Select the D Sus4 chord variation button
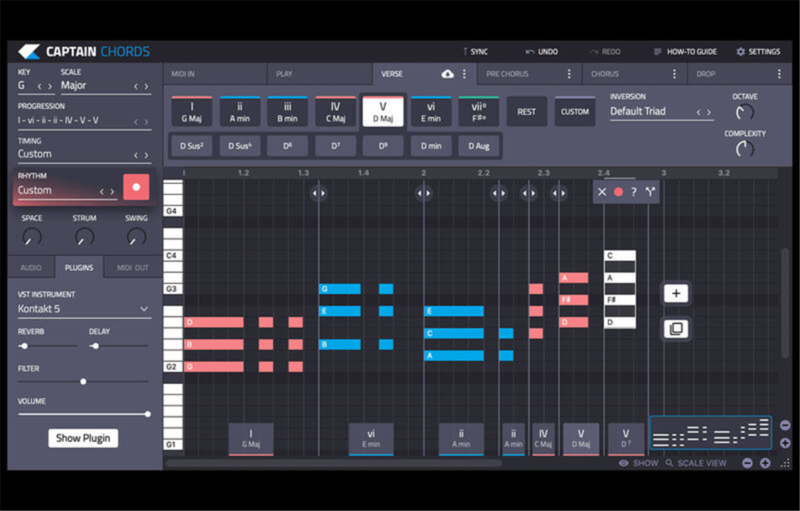This screenshot has height=511, width=800. coord(237,146)
